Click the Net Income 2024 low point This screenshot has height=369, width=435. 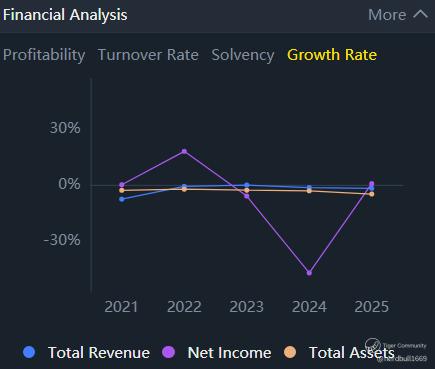309,273
